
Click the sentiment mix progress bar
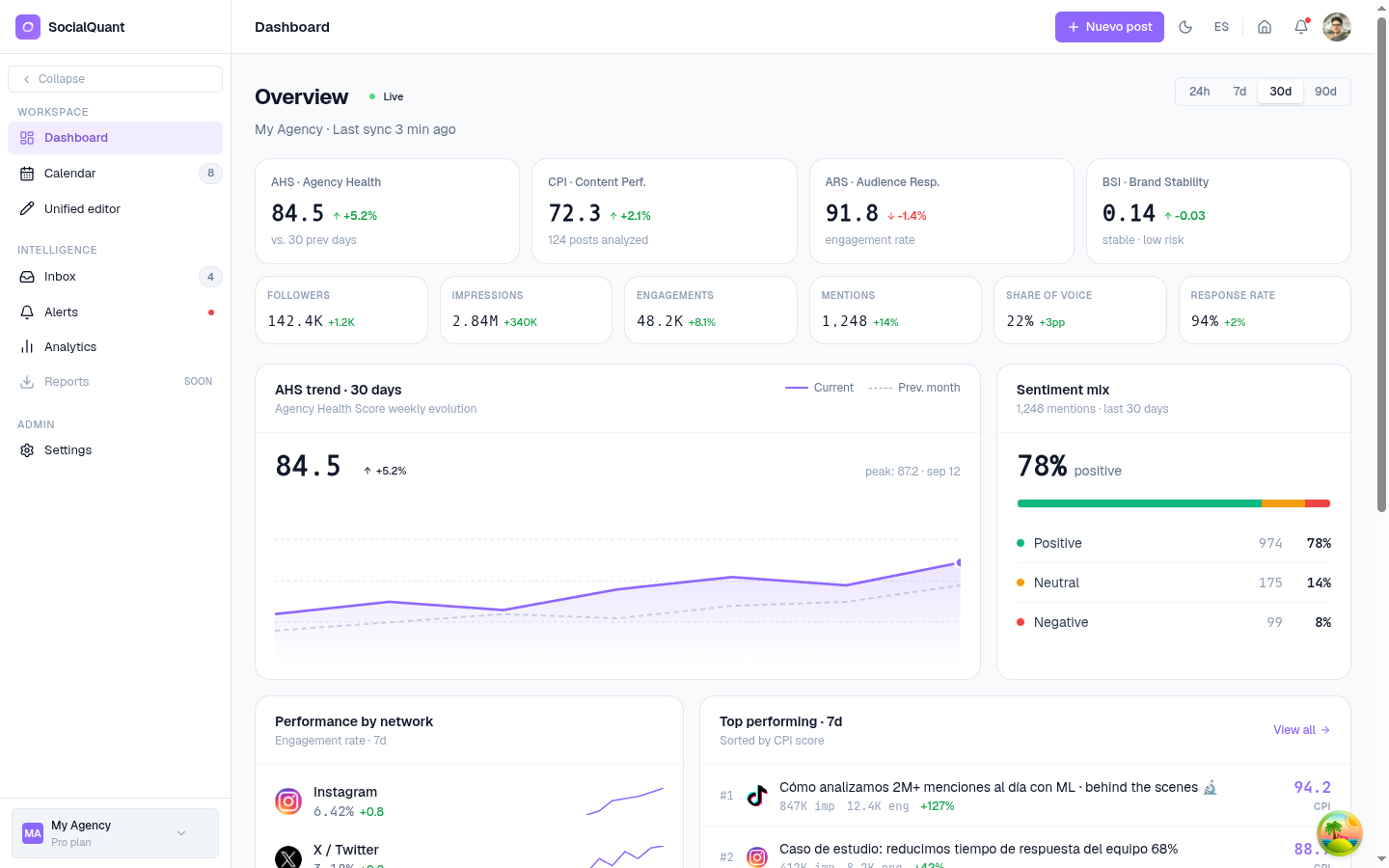[1174, 503]
